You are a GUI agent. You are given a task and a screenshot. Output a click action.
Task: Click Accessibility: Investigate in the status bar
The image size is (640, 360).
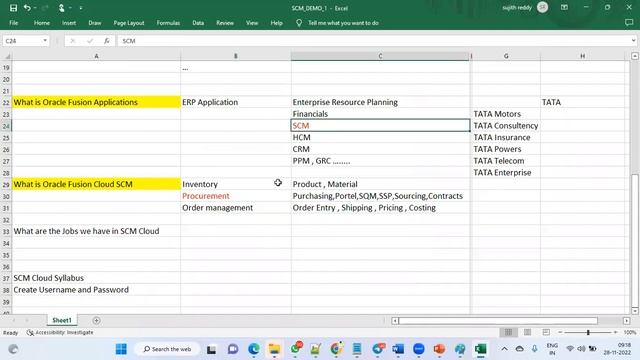60,333
